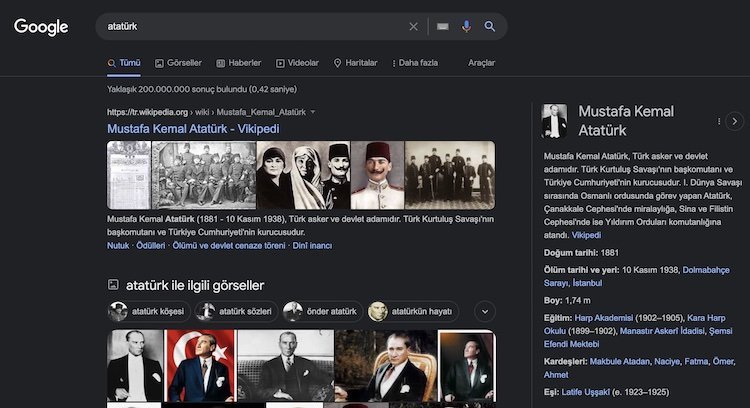Viewport: 750px width, 408px height.
Task: Click the 'Boy: 1,74 m' line
Action: 567,301
